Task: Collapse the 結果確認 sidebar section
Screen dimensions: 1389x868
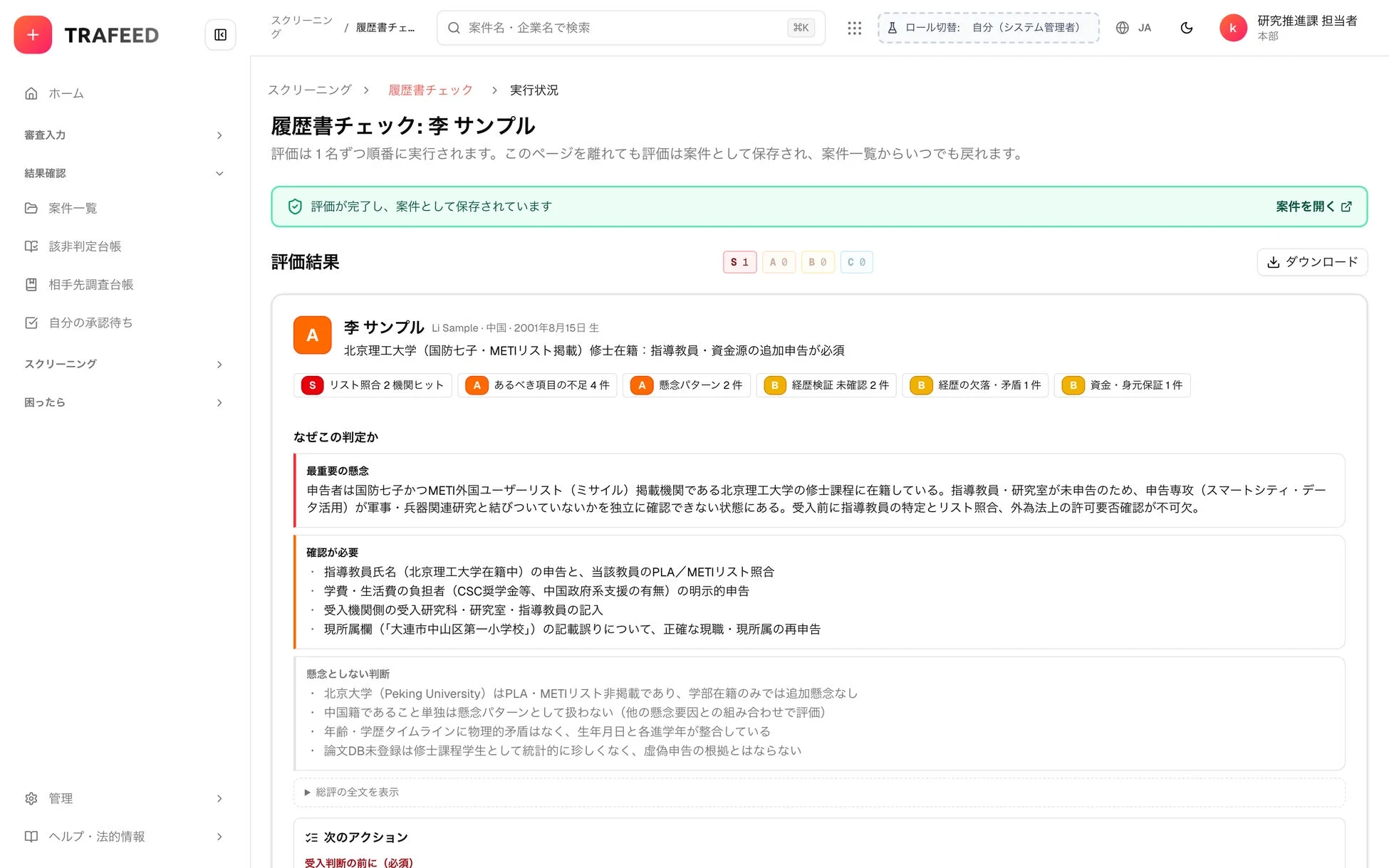Action: [x=123, y=173]
